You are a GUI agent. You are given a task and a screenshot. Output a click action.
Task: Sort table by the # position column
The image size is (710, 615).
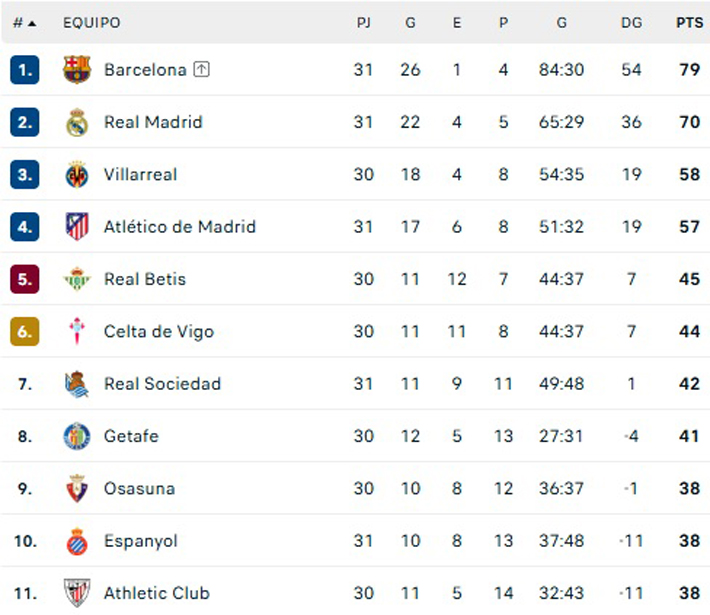pyautogui.click(x=24, y=22)
